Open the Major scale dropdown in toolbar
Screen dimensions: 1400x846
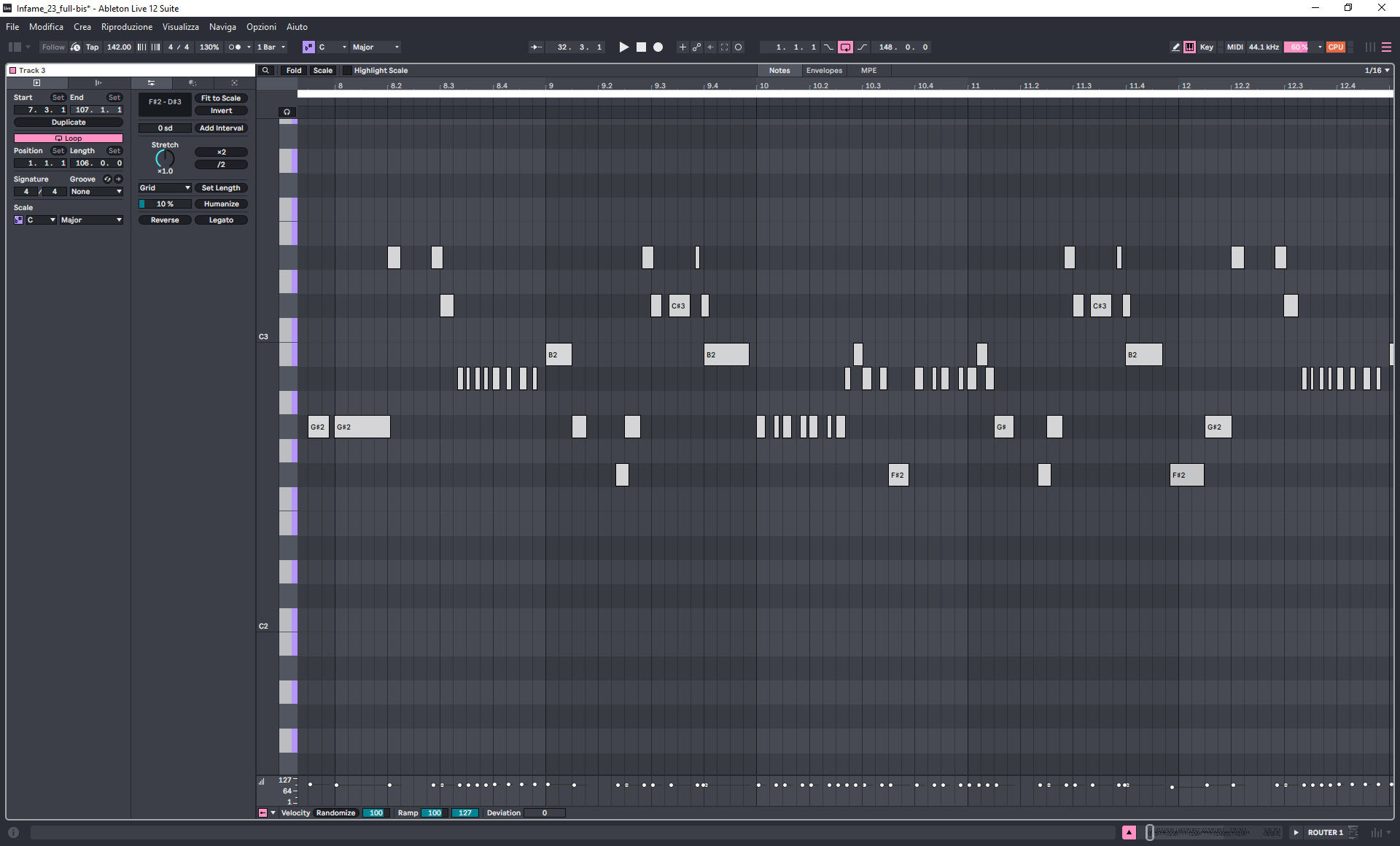pyautogui.click(x=376, y=47)
